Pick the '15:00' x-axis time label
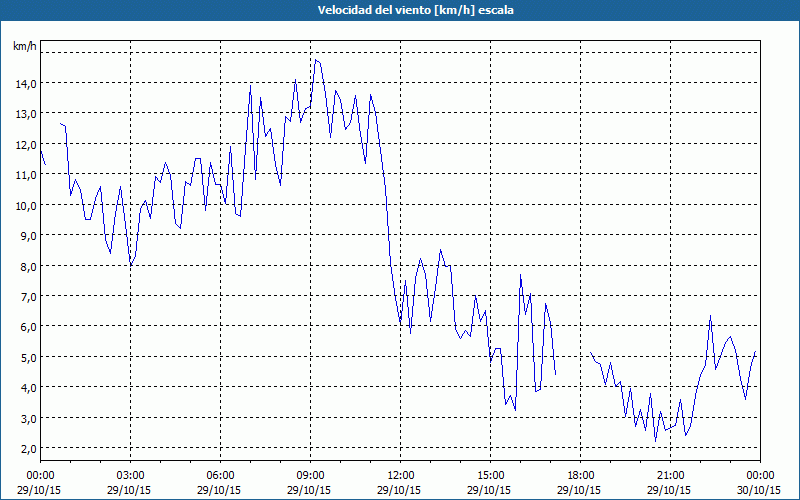800x500 pixels. click(x=490, y=476)
